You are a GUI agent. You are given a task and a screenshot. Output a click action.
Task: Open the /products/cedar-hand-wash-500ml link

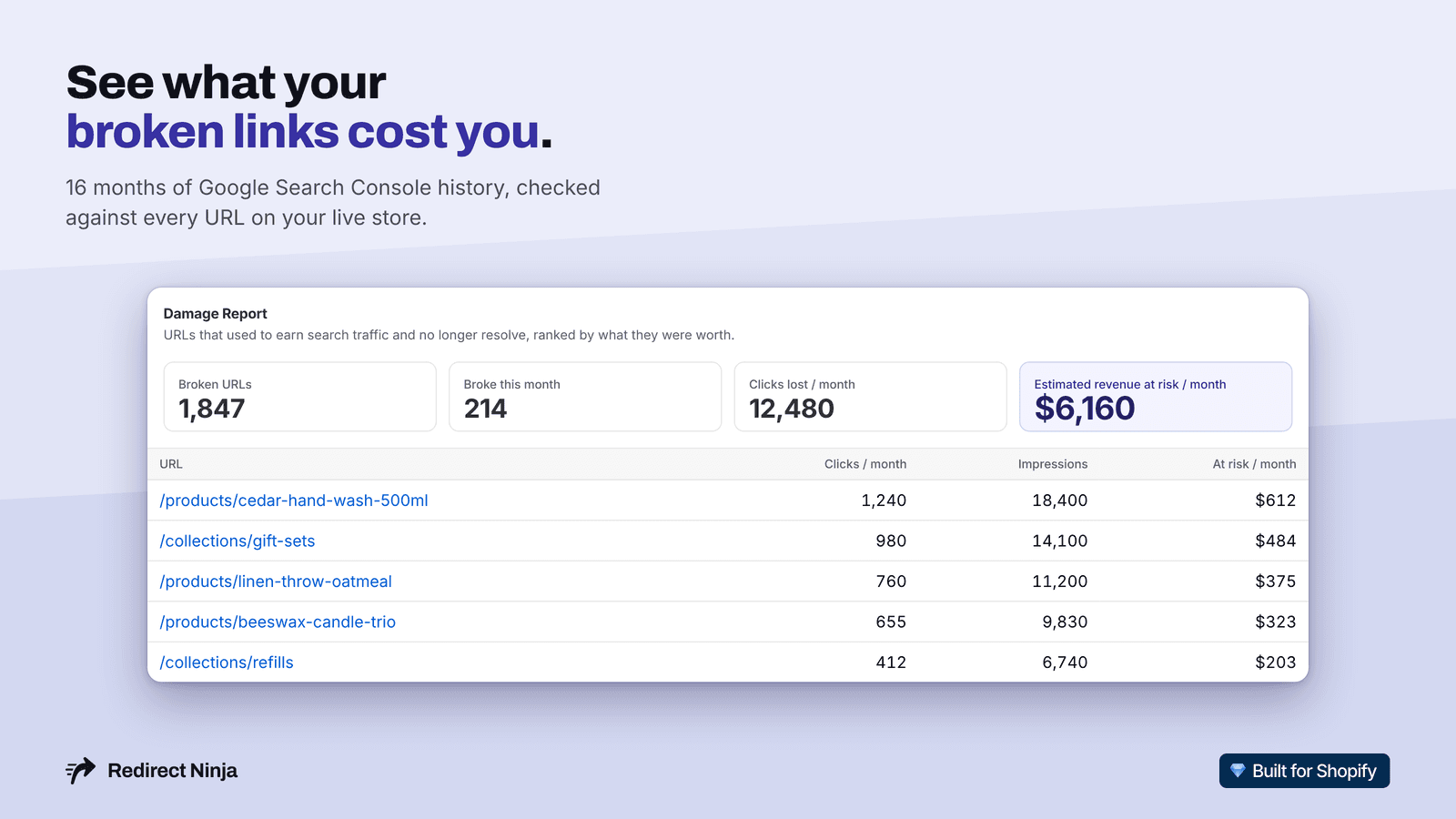pyautogui.click(x=294, y=500)
